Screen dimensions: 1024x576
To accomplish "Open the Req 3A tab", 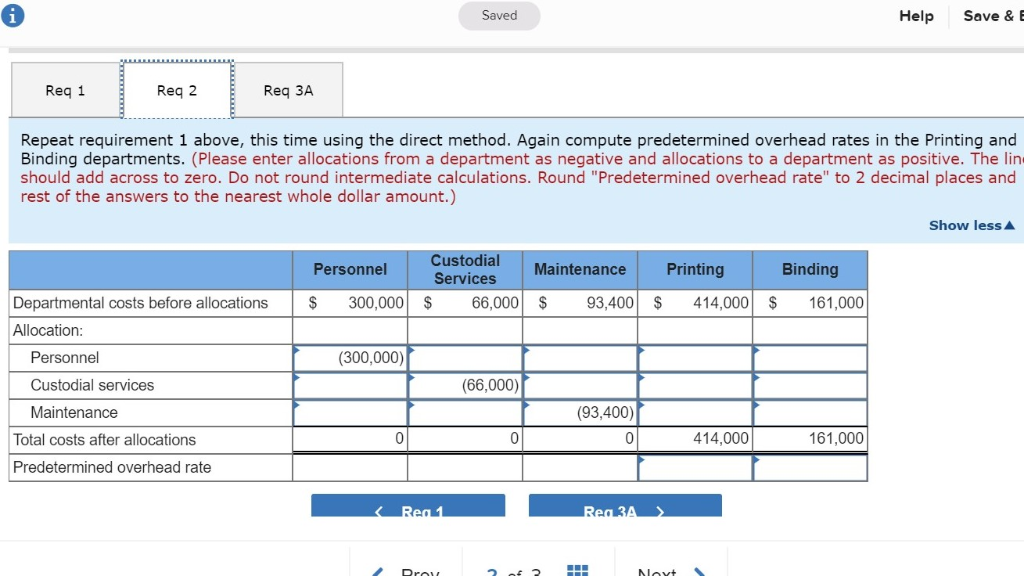I will point(288,90).
